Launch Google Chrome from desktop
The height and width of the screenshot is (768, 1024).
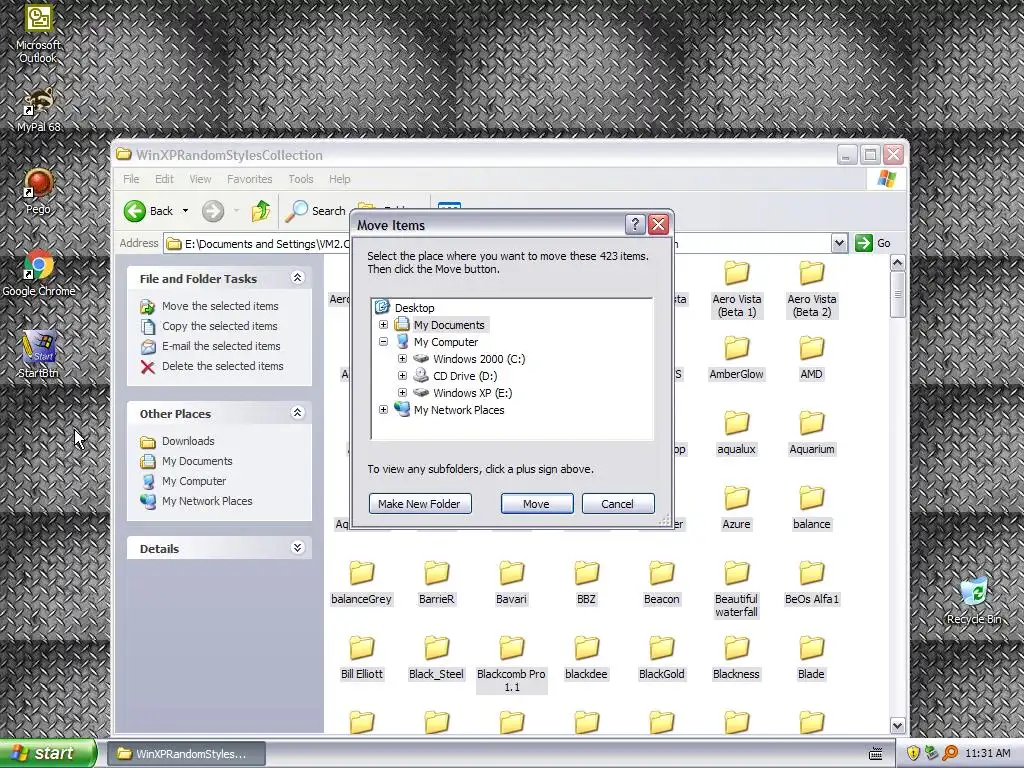(38, 273)
